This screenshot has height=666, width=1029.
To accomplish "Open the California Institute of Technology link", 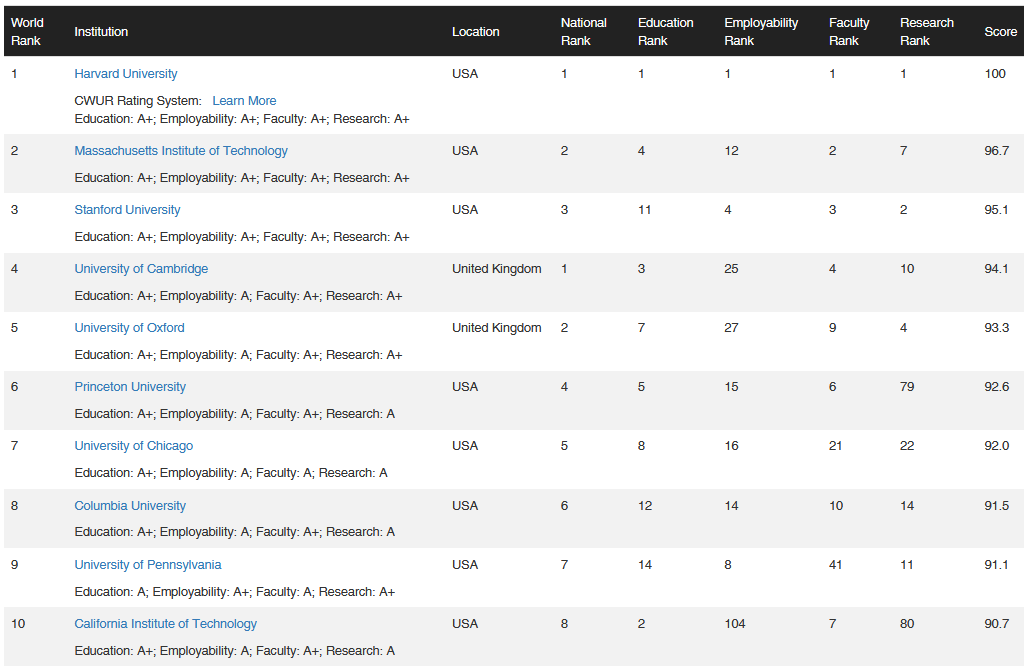I will (165, 623).
